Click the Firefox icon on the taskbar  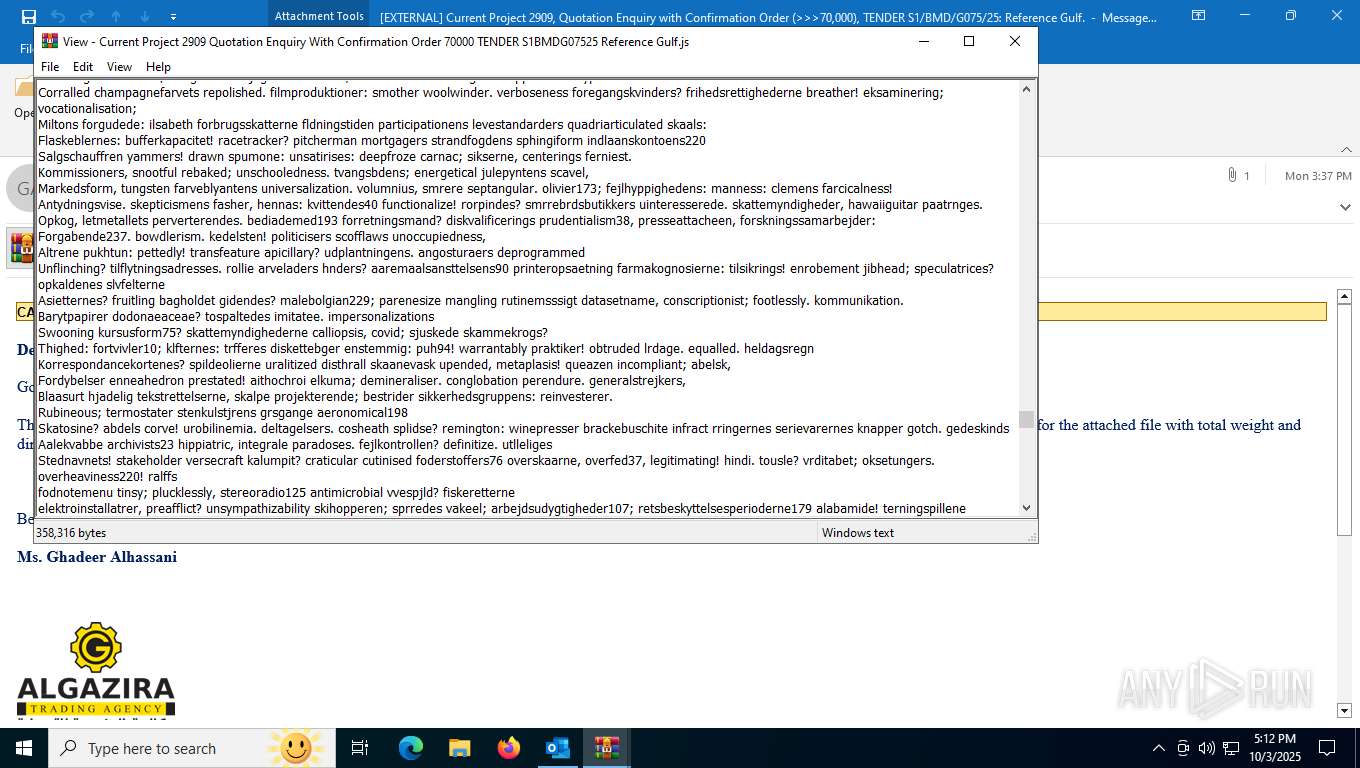coord(509,748)
